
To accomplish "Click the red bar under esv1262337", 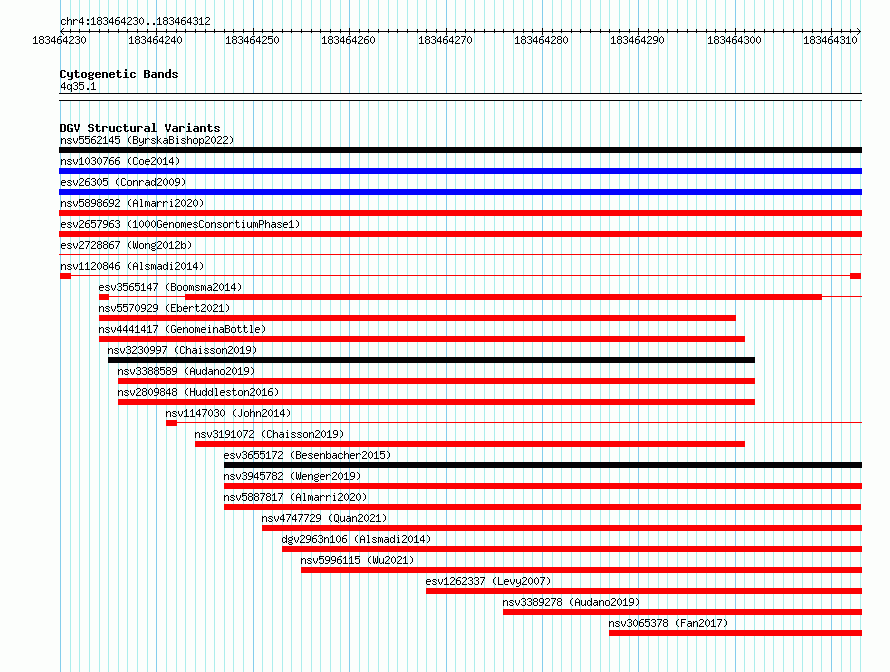I will [x=644, y=591].
